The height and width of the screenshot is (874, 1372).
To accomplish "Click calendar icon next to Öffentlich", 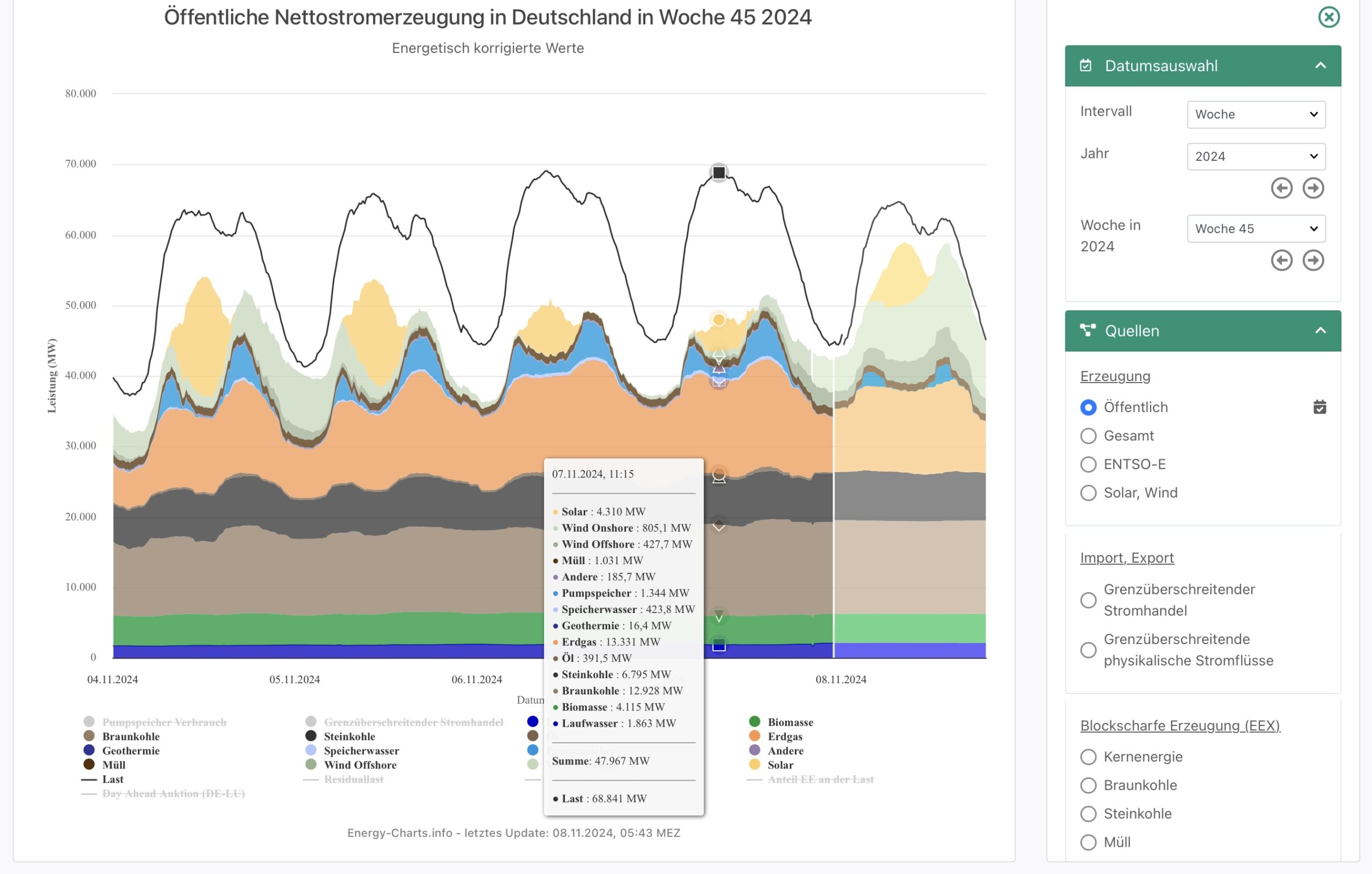I will (1319, 407).
